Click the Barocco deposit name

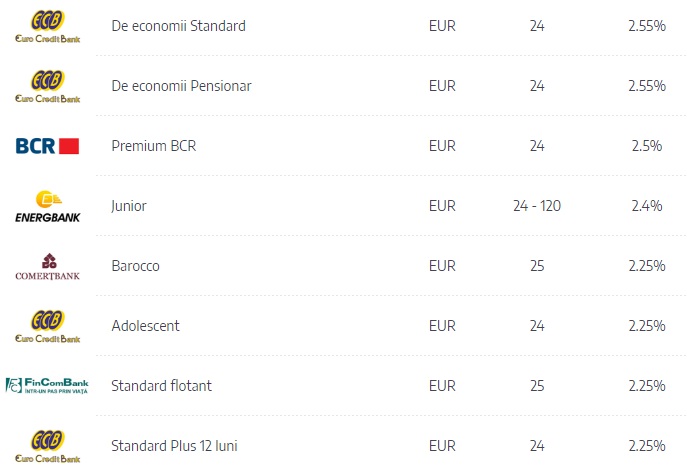point(135,266)
